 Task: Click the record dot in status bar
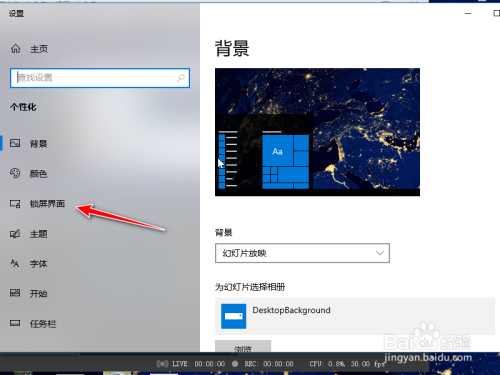point(235,364)
